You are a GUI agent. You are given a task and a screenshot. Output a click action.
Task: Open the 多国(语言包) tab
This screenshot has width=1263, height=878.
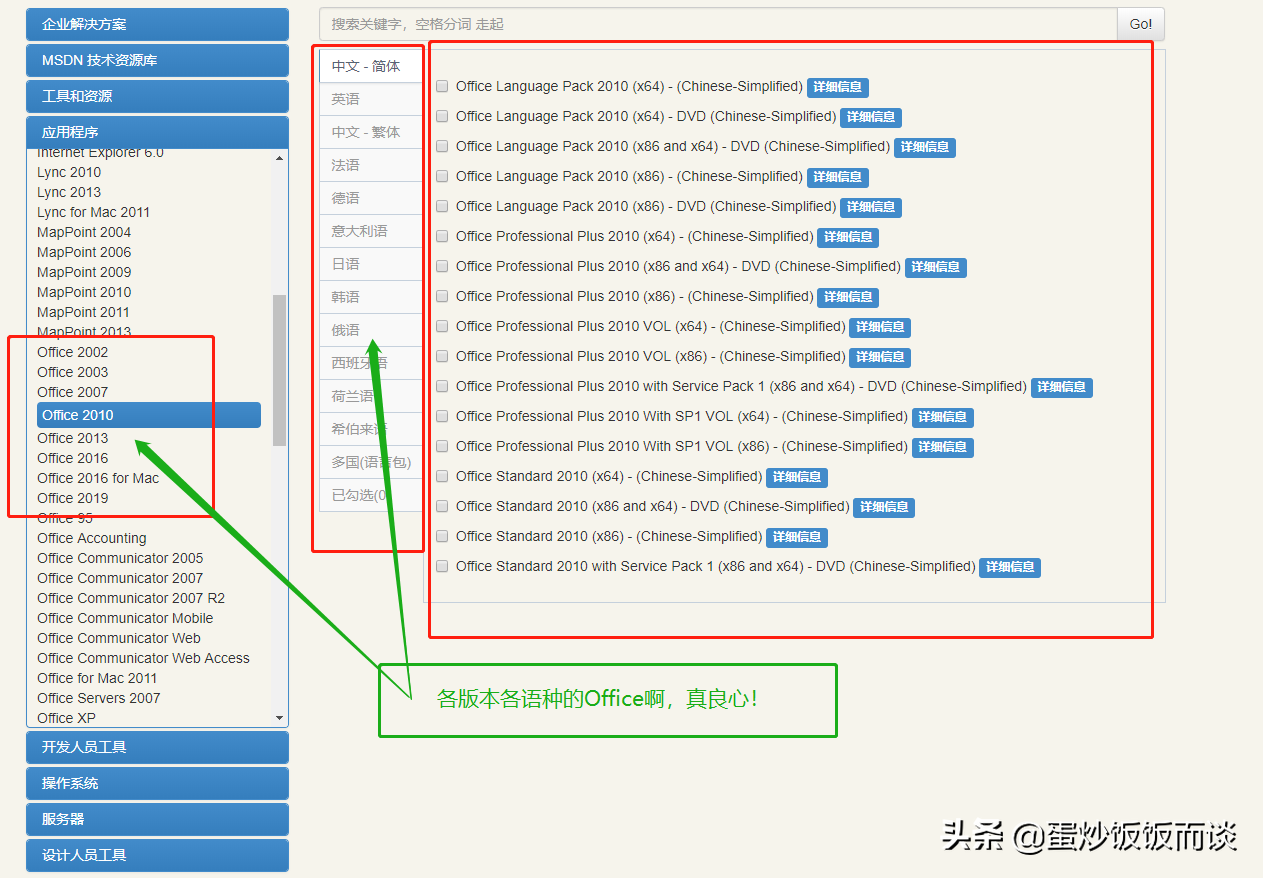pos(370,462)
